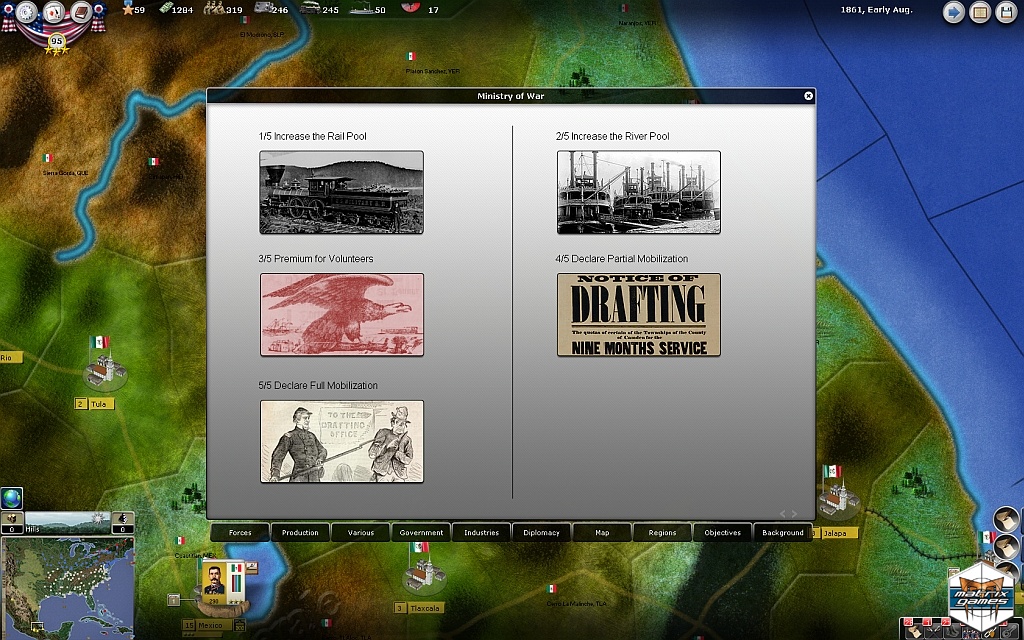Open the playing cards icon

click(53, 13)
